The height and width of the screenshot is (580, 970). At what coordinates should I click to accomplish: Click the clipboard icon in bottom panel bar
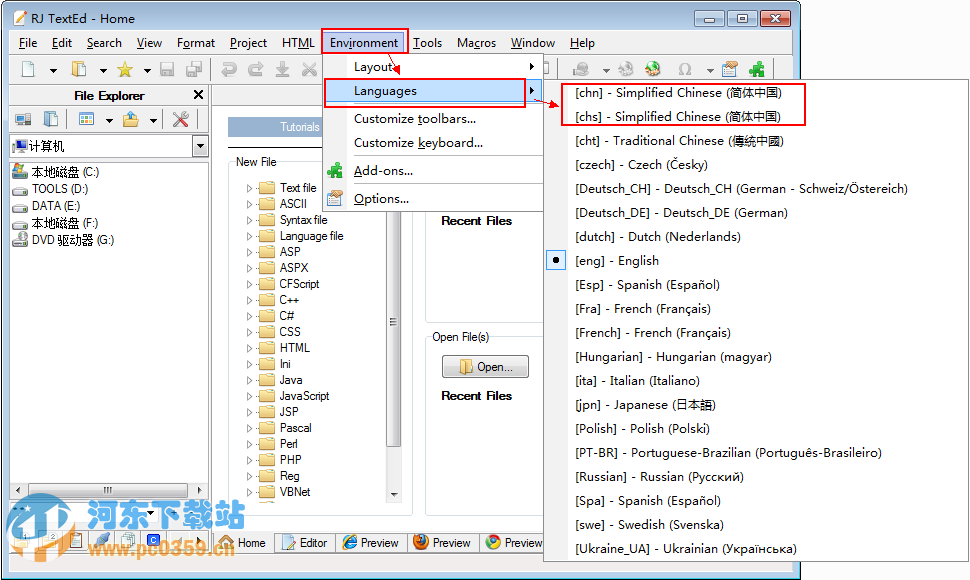tap(75, 540)
